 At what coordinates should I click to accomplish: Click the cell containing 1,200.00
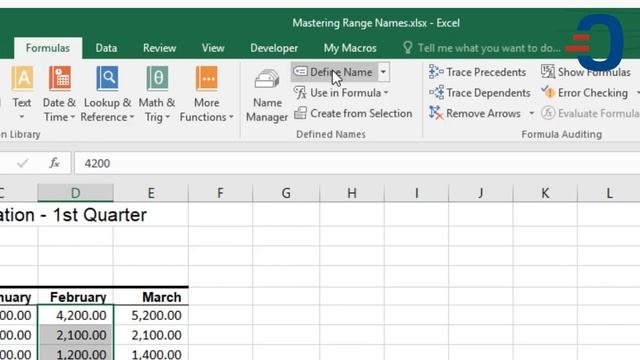point(76,353)
